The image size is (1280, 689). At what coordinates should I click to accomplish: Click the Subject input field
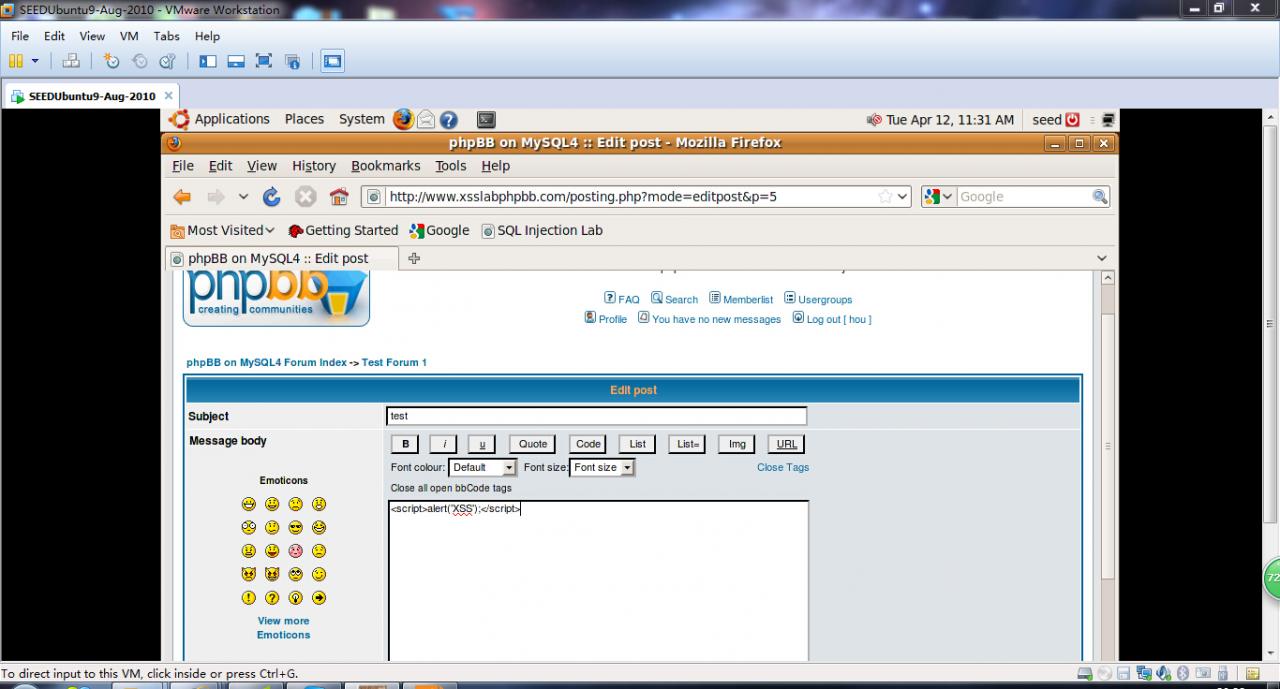click(597, 416)
